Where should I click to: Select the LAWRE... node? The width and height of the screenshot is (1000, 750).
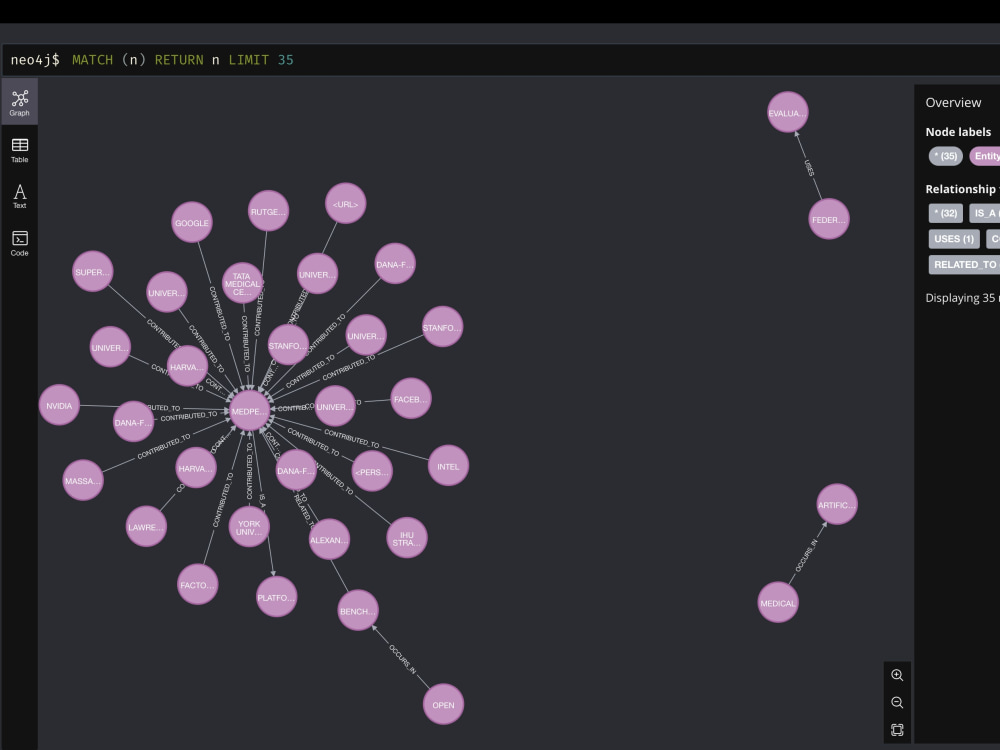[146, 527]
